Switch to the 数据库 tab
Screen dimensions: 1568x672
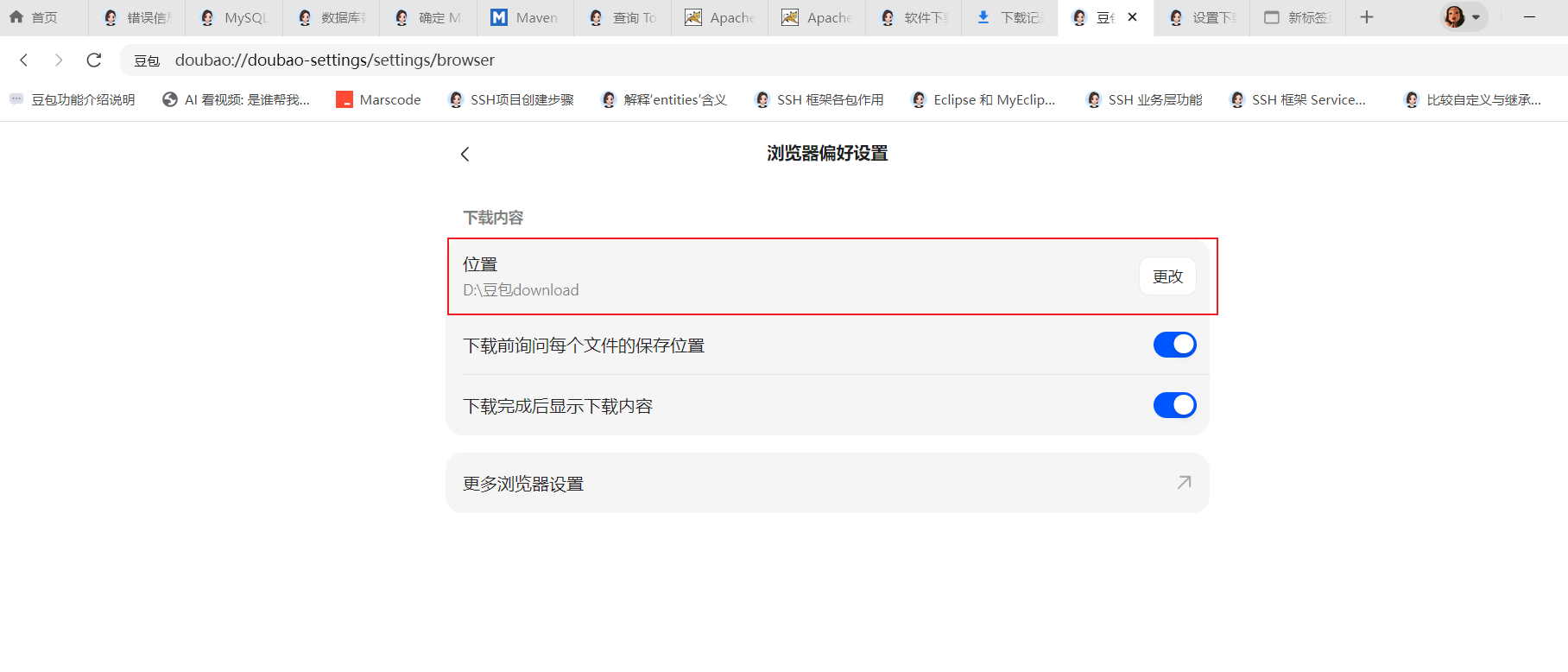332,17
